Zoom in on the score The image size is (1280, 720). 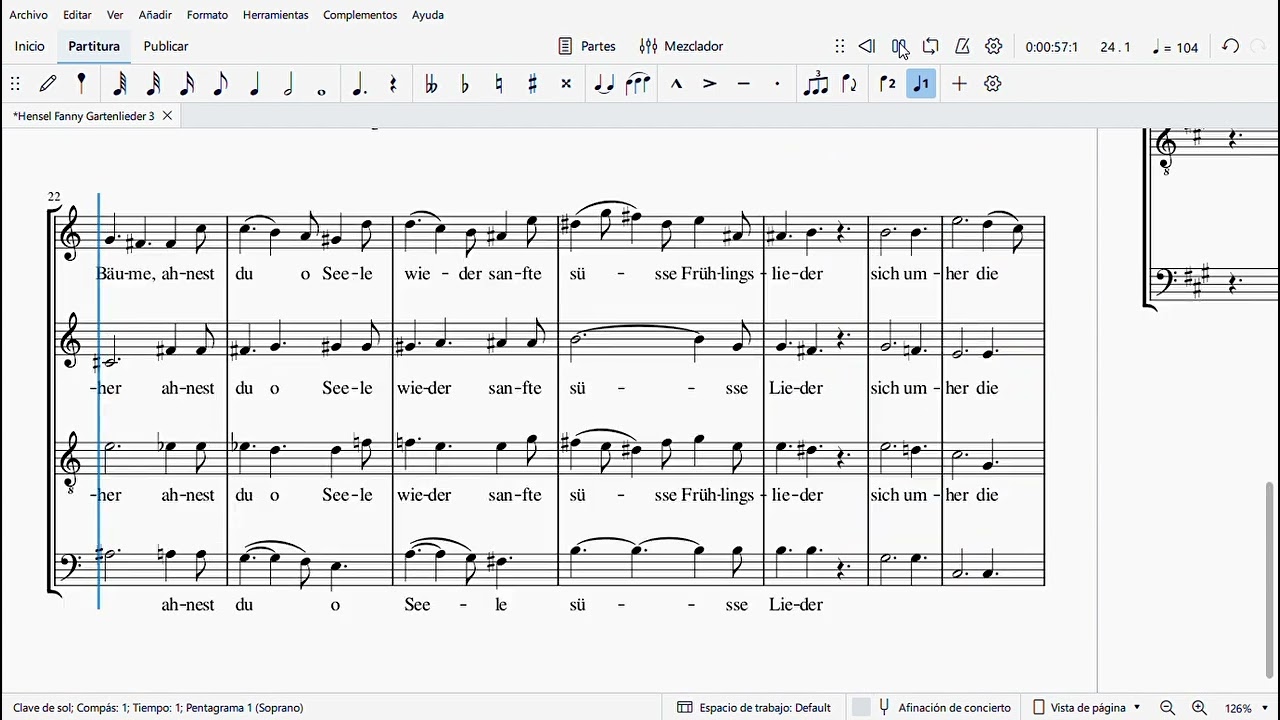[x=1199, y=708]
